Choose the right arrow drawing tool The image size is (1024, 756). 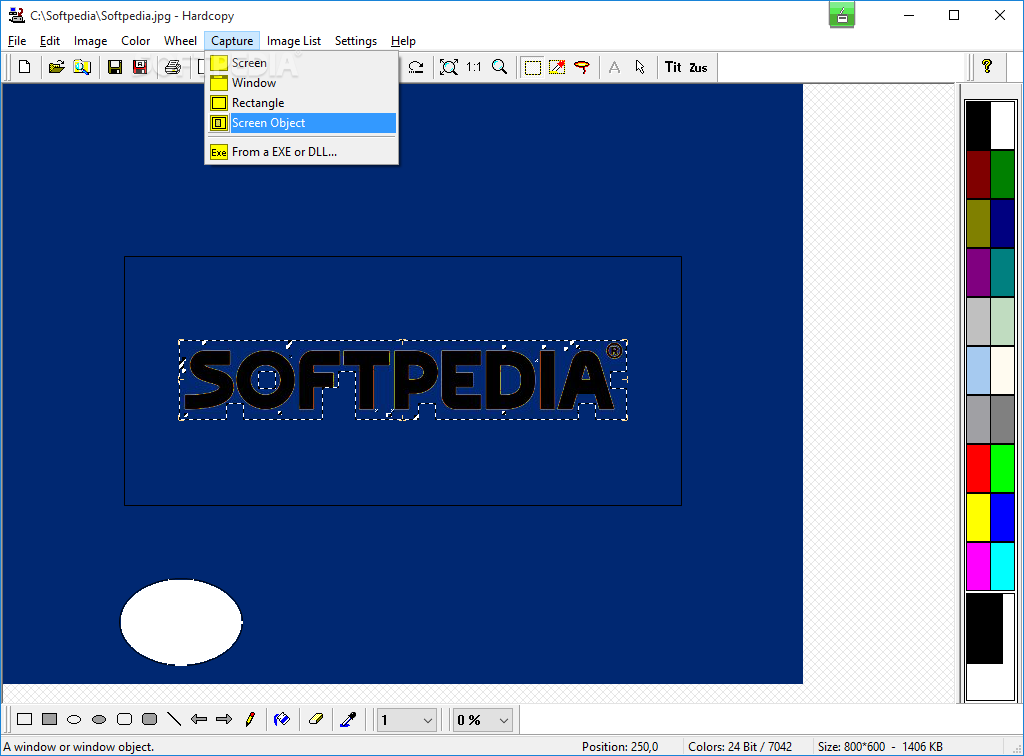[224, 719]
